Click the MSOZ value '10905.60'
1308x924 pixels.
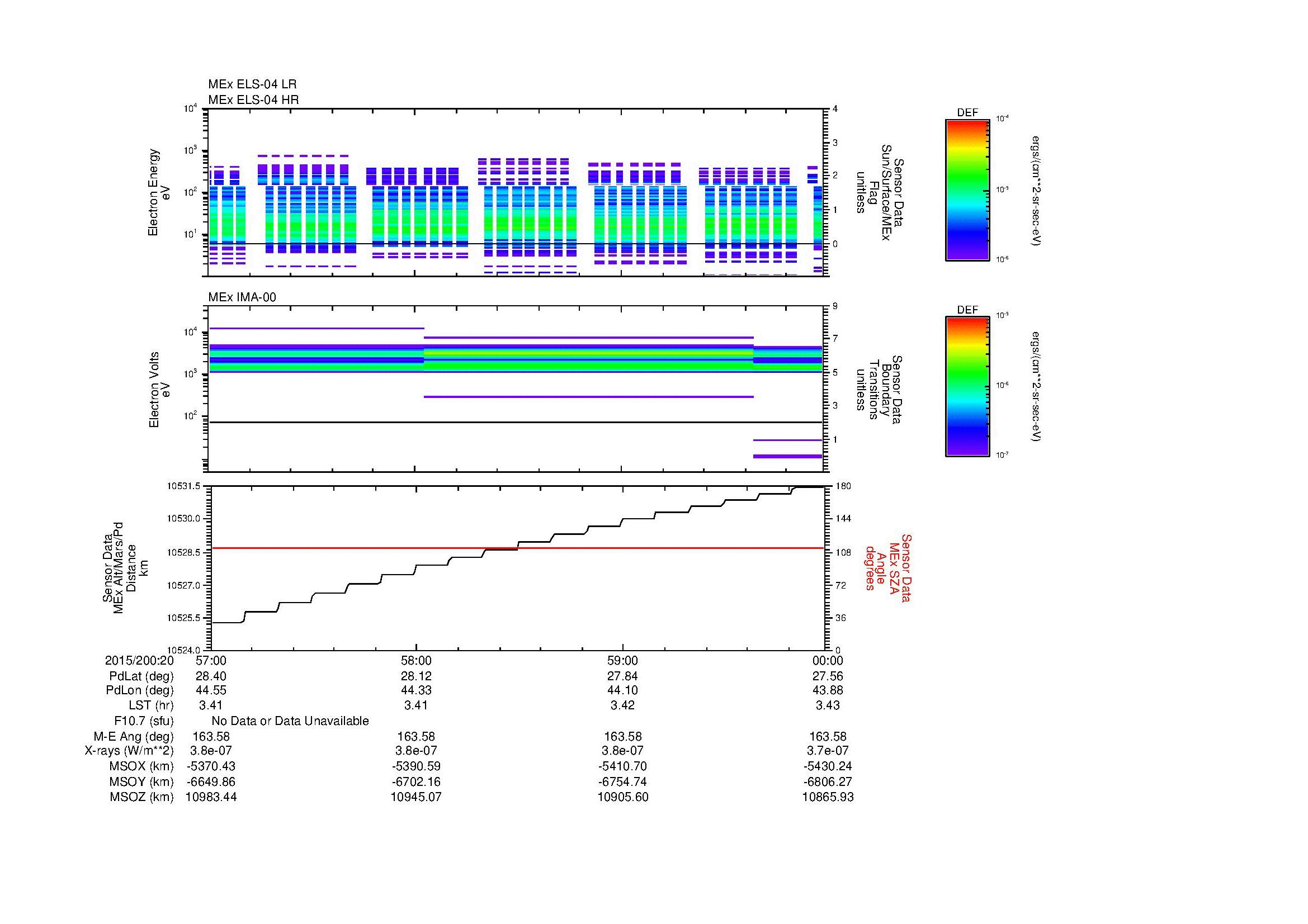coord(622,797)
